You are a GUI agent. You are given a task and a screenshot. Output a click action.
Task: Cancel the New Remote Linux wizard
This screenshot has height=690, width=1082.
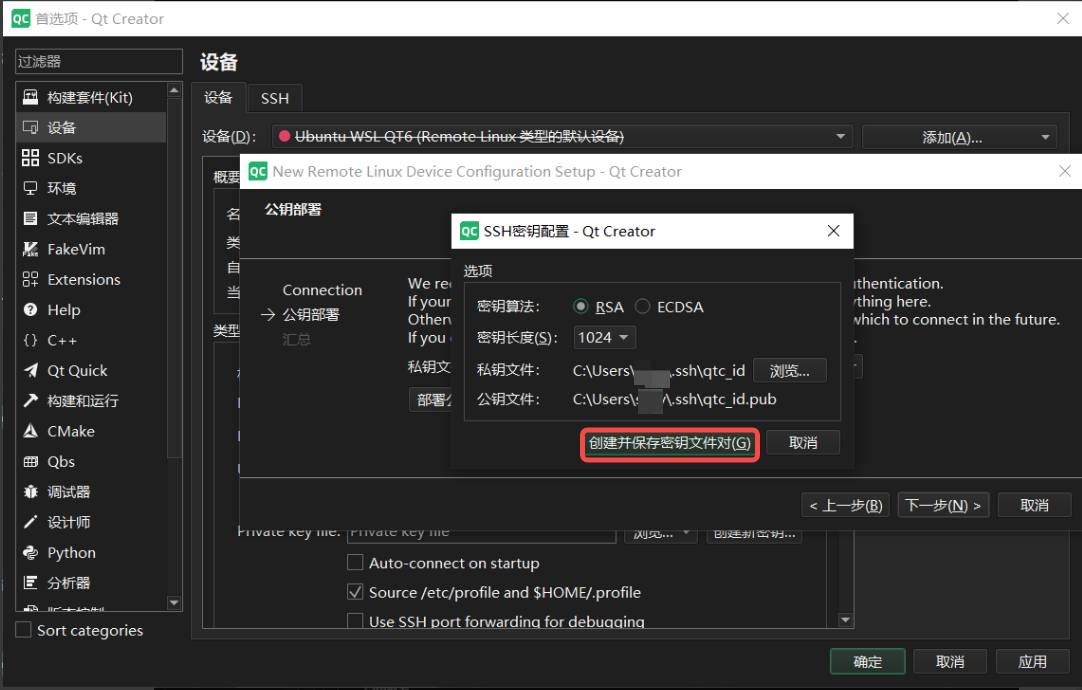pyautogui.click(x=1034, y=506)
